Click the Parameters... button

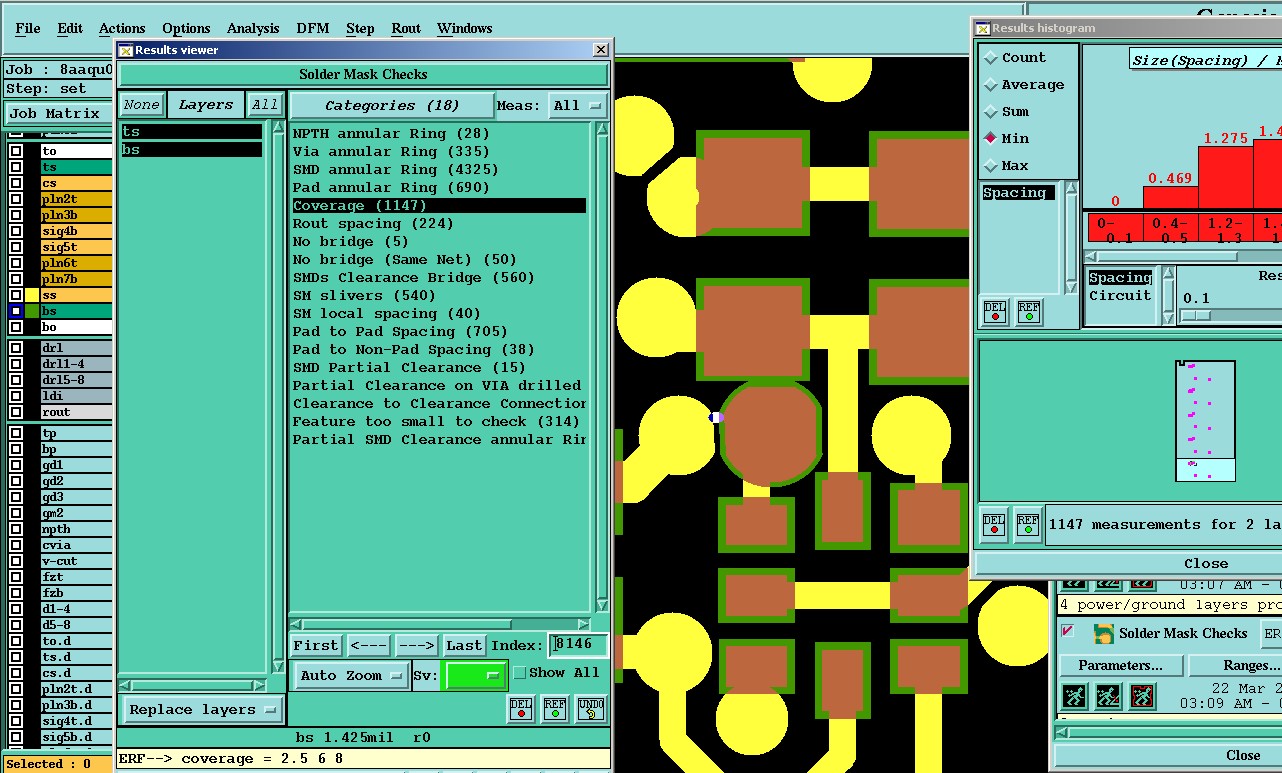1120,665
